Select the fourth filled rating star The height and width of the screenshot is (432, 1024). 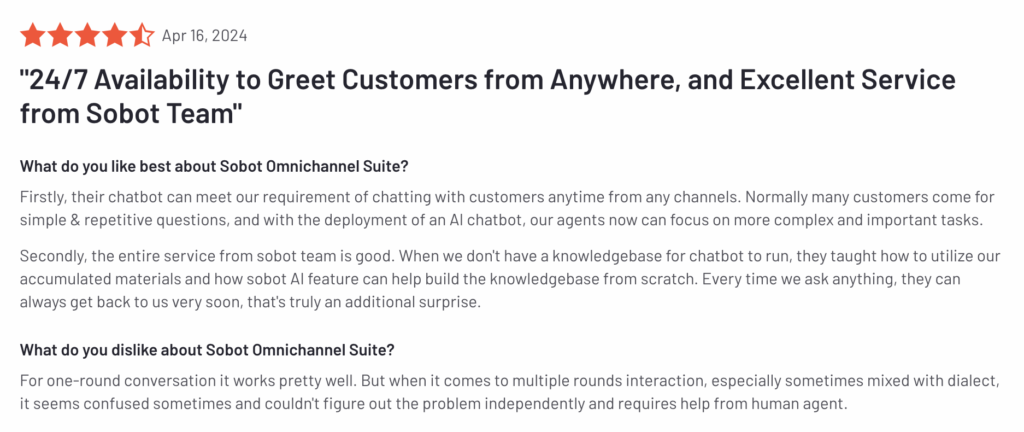click(x=114, y=35)
